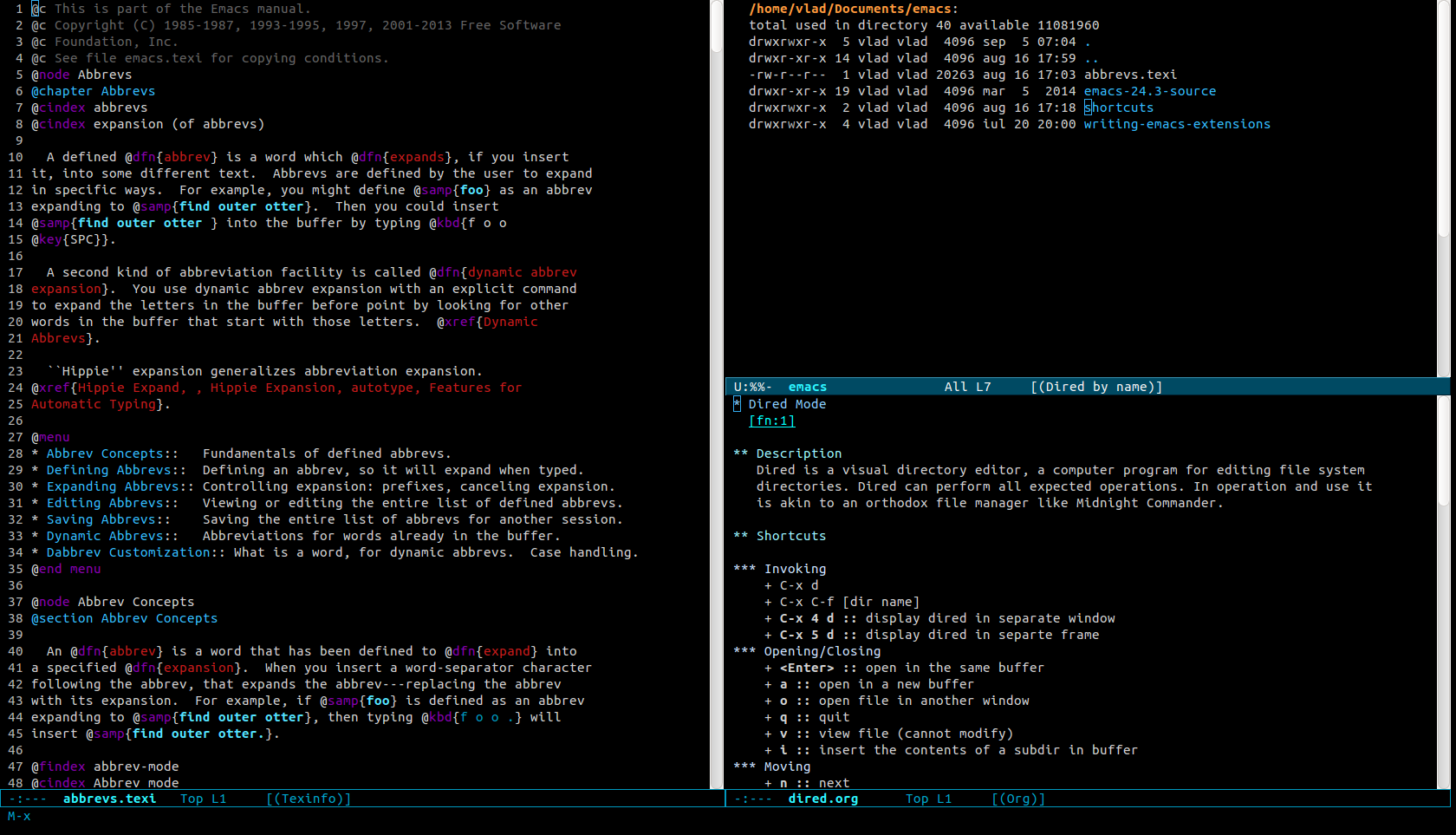Select the 'Expanding Abbrevs::' menu entry
1456x835 pixels.
click(x=120, y=486)
